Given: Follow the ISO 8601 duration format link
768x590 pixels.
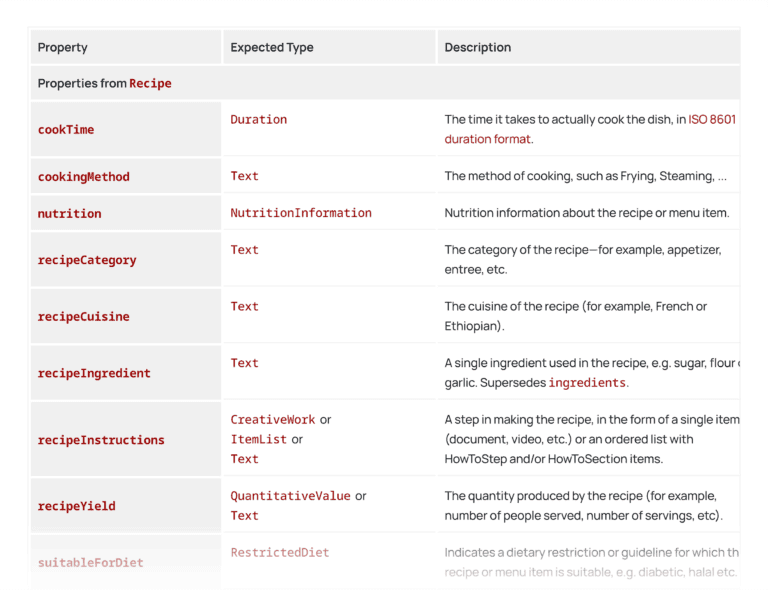Looking at the screenshot, I should tap(590, 129).
